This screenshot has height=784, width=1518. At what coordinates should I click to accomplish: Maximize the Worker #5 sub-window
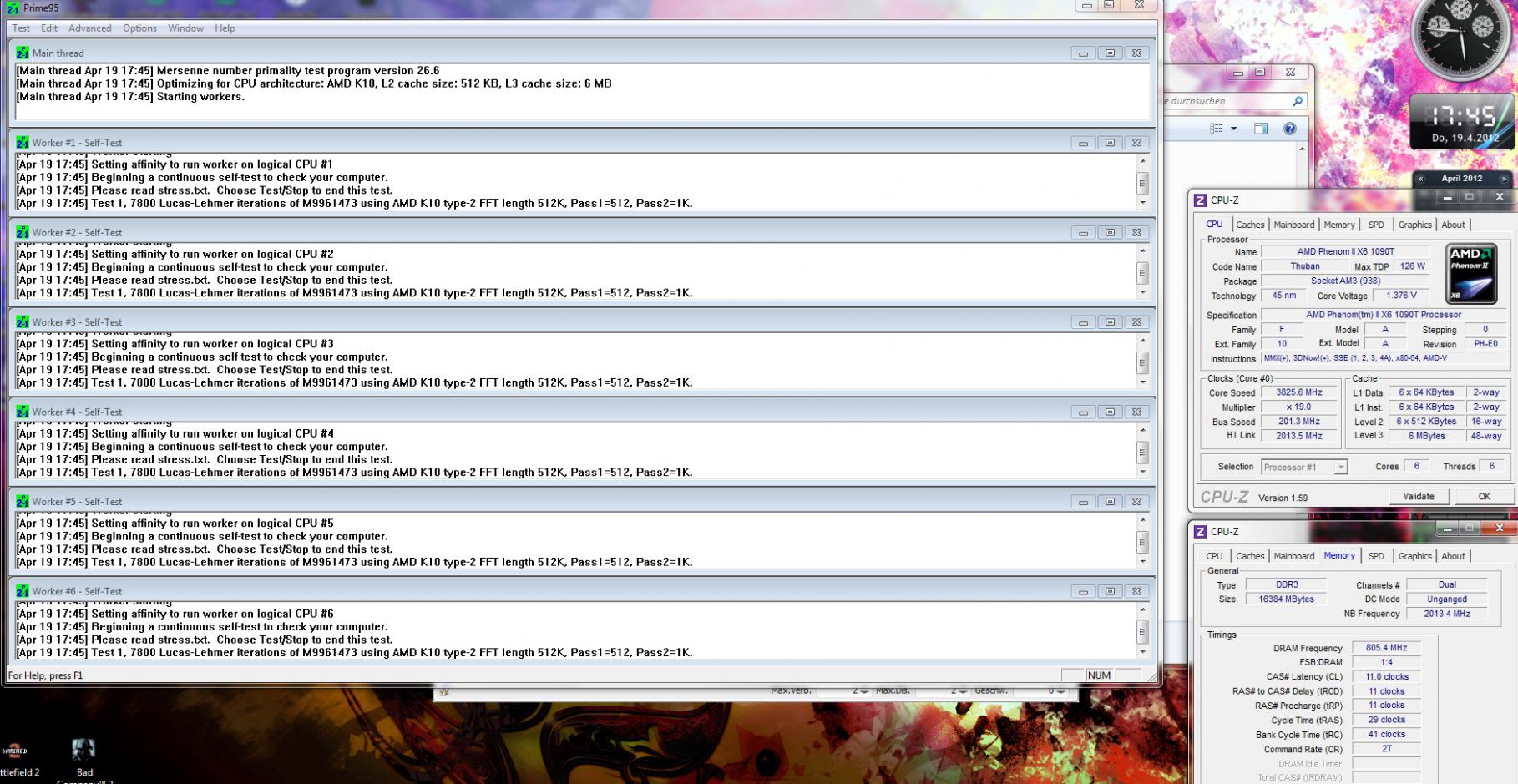(1110, 502)
